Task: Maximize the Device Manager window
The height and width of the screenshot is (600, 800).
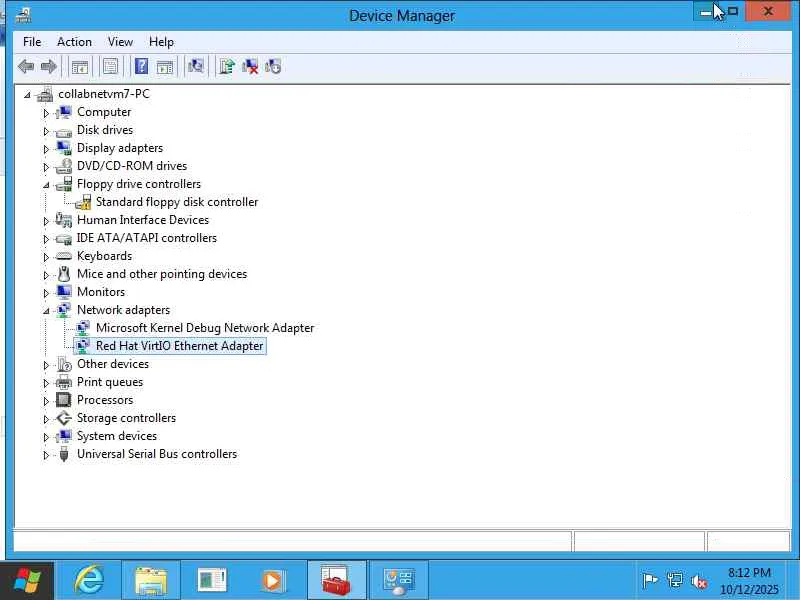Action: 733,11
